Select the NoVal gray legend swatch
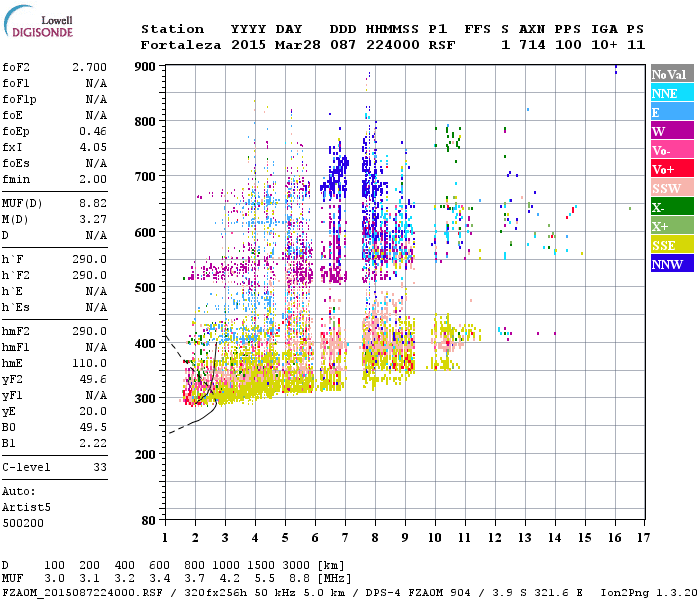This screenshot has width=700, height=600. tap(671, 74)
